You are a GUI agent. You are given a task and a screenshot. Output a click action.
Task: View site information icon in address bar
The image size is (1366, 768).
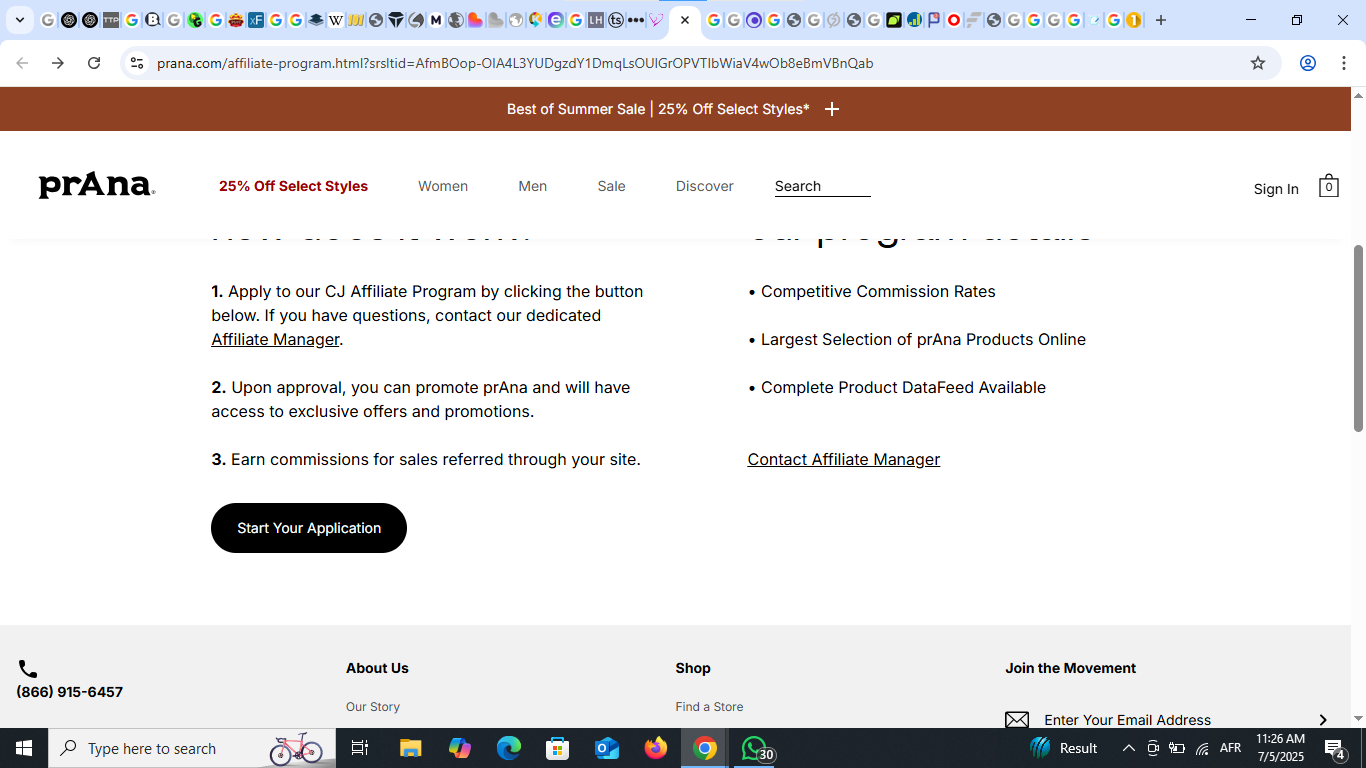click(137, 63)
